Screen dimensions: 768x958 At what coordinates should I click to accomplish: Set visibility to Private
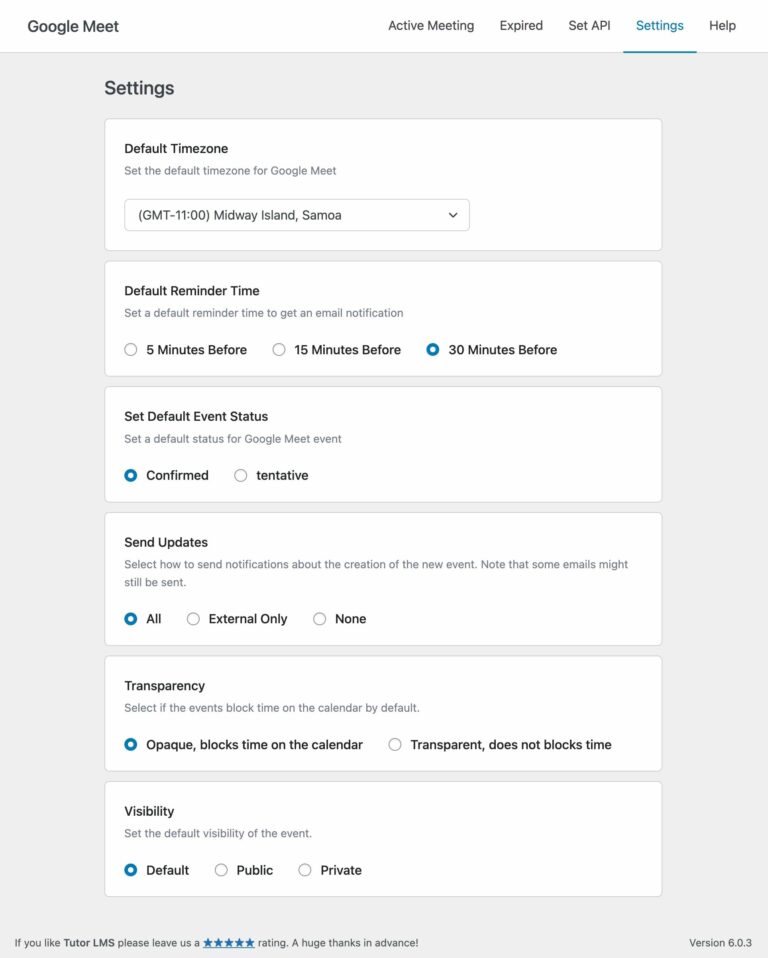(x=304, y=870)
